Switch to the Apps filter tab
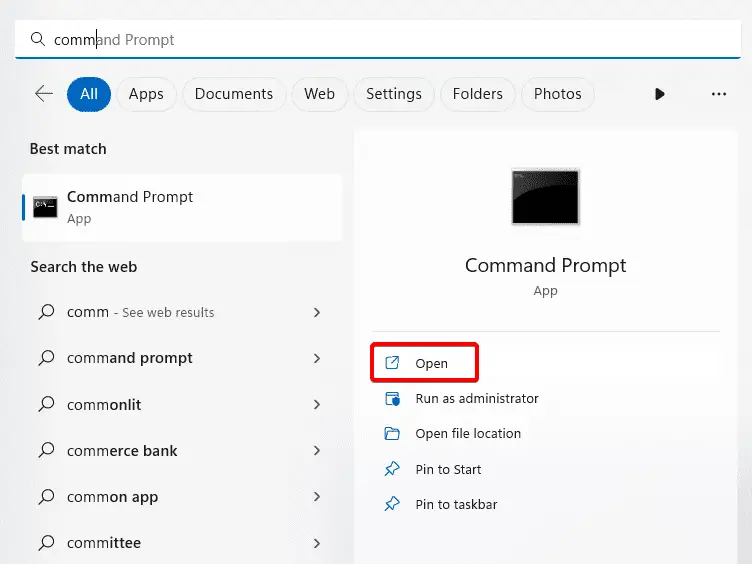Viewport: 752px width, 564px height. (146, 94)
